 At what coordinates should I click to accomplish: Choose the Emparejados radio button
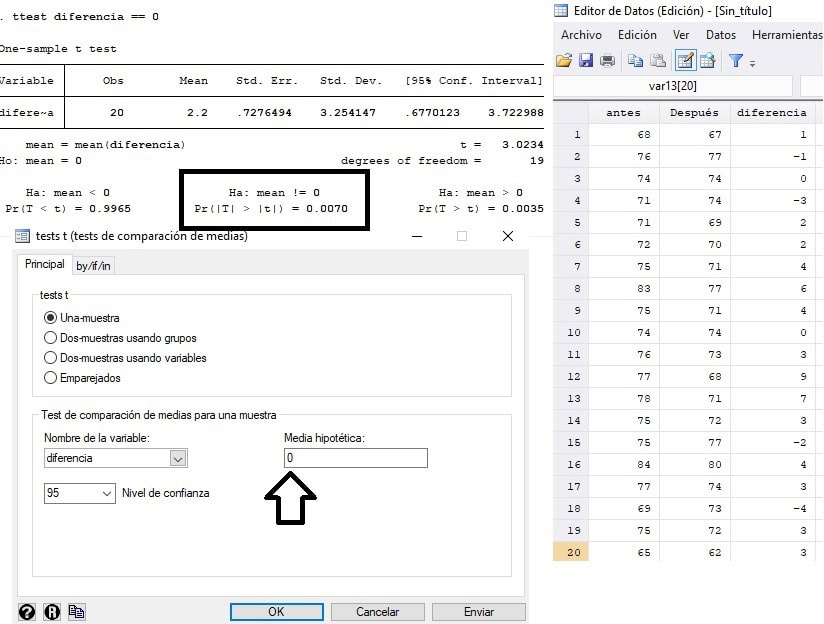pyautogui.click(x=51, y=378)
